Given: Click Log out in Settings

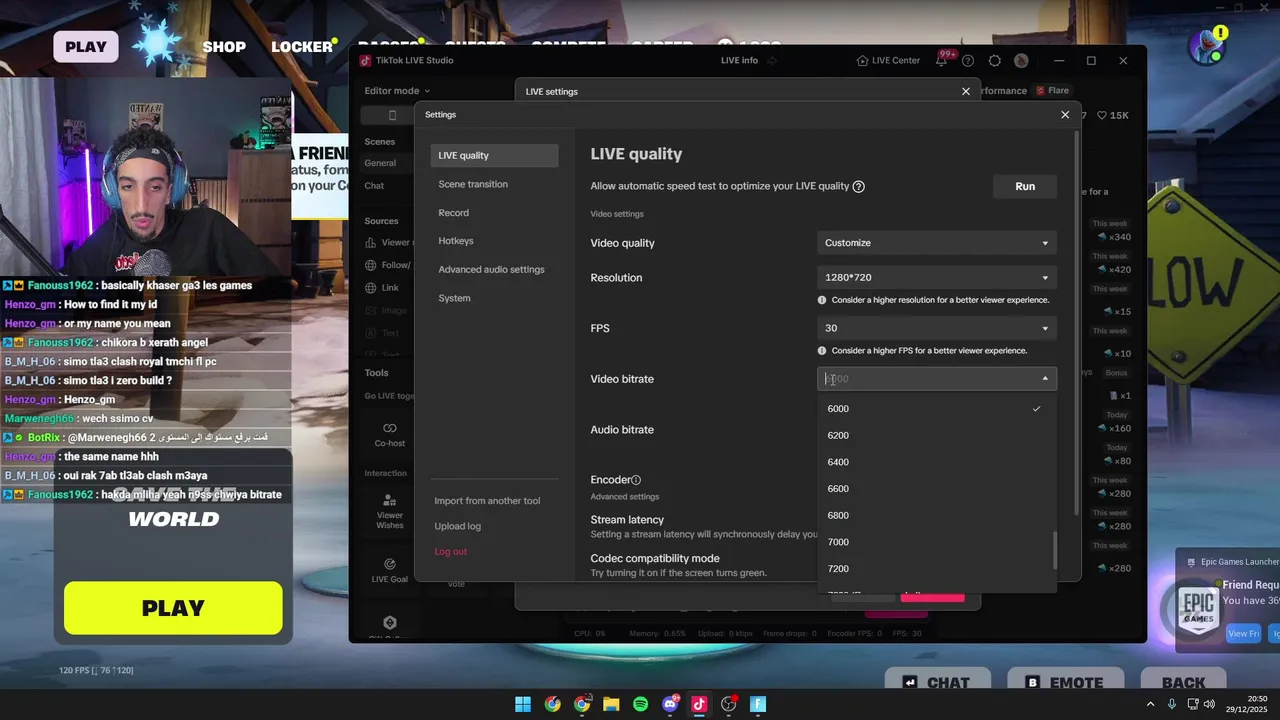Looking at the screenshot, I should point(450,552).
